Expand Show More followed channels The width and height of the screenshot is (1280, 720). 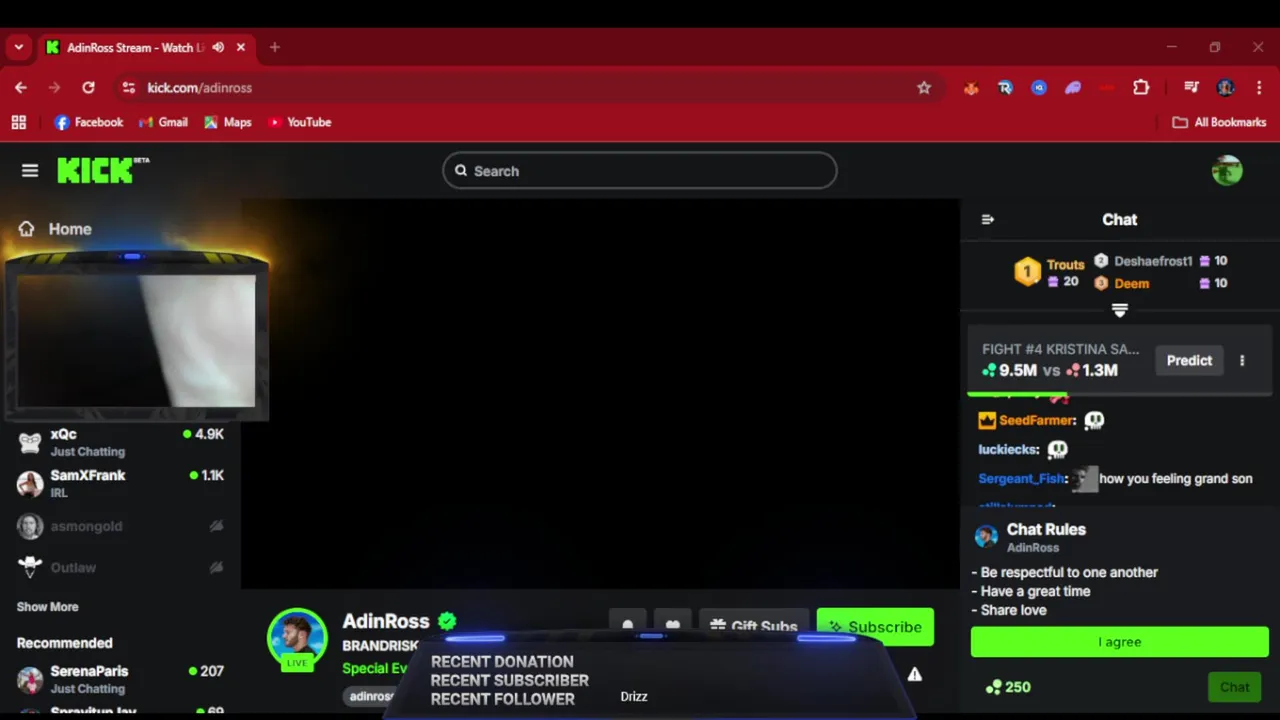47,607
